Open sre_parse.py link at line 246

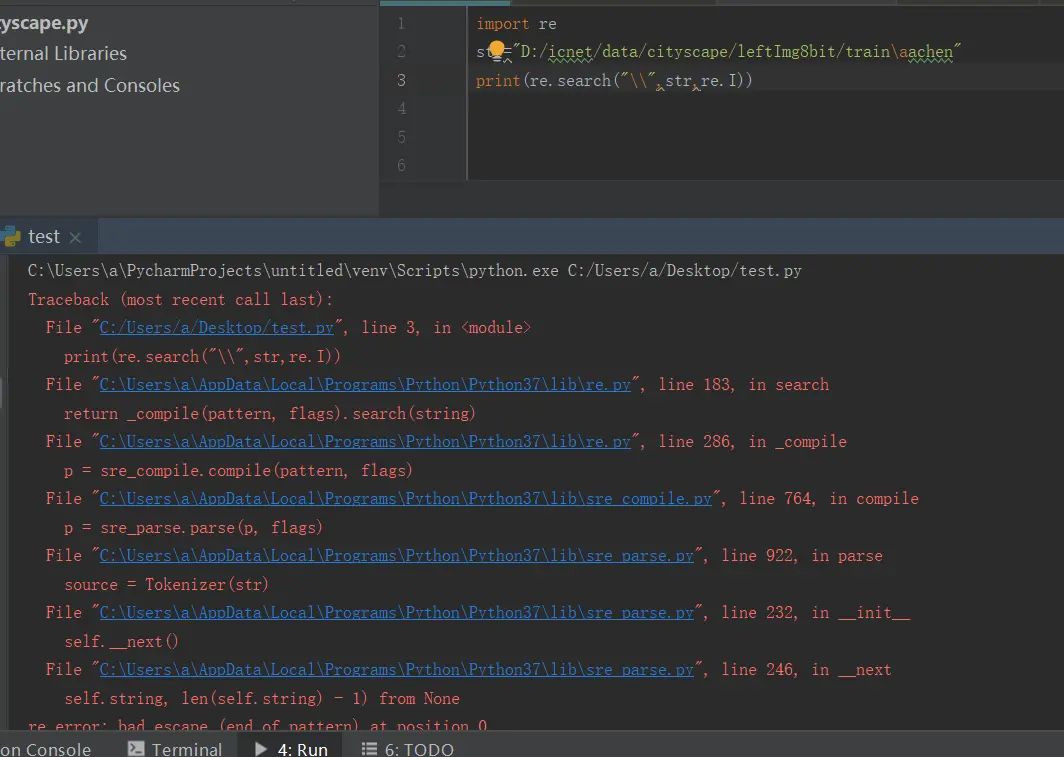tap(396, 669)
